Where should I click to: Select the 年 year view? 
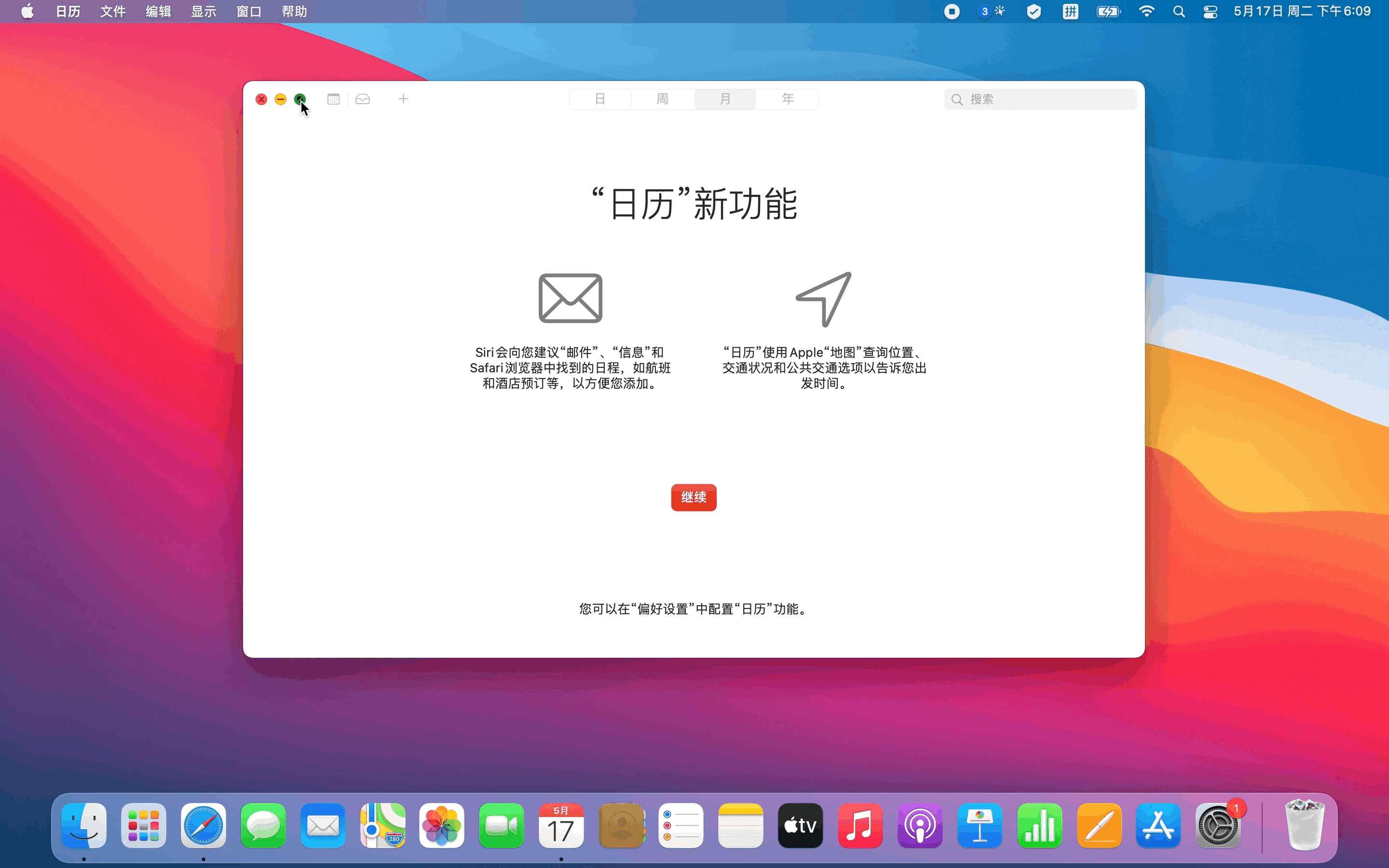click(788, 99)
